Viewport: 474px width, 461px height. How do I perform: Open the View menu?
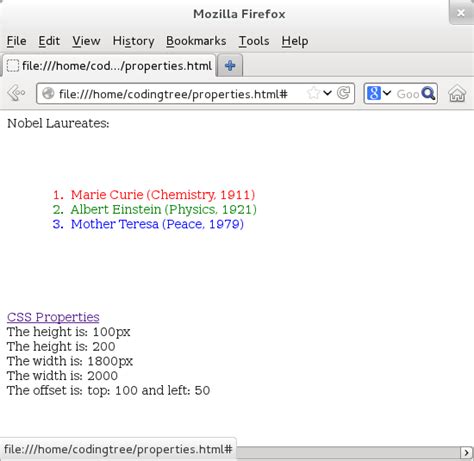[86, 41]
